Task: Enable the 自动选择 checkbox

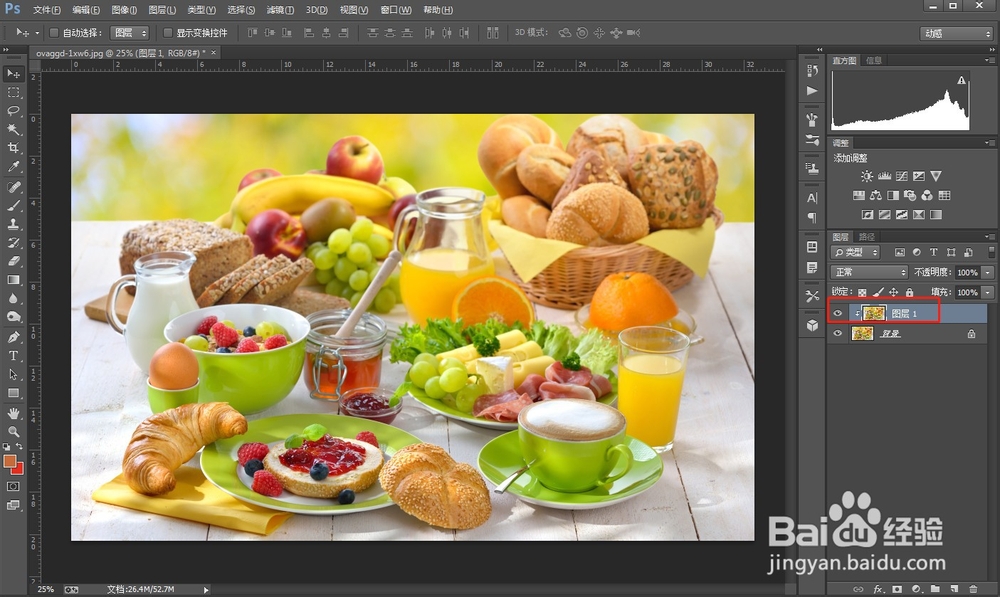Action: coord(54,33)
